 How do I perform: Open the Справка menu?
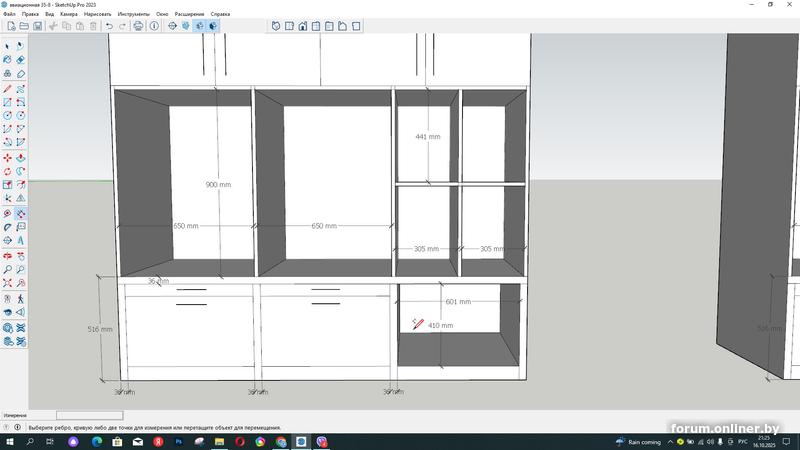tap(220, 14)
